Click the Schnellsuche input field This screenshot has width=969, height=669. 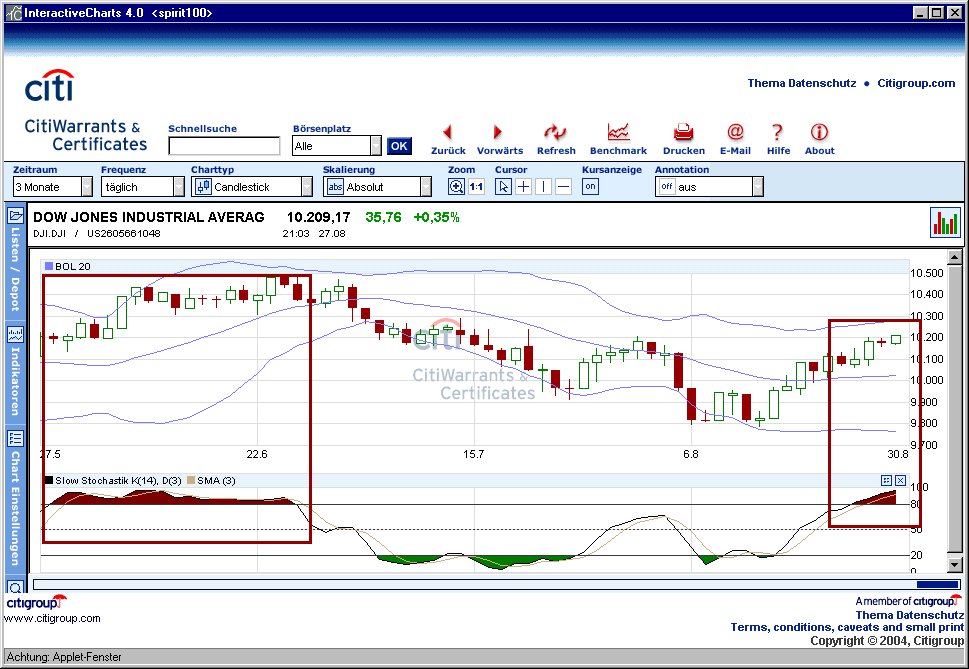pyautogui.click(x=224, y=146)
